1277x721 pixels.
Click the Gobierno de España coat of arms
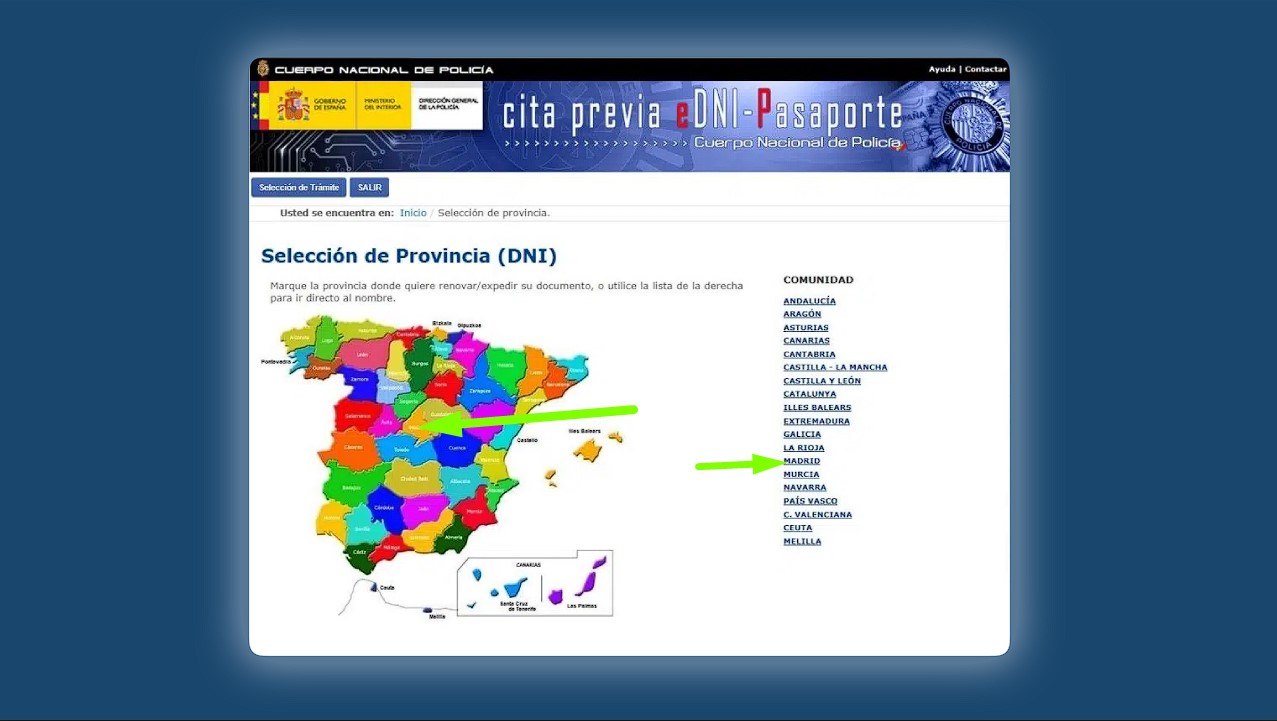point(293,105)
